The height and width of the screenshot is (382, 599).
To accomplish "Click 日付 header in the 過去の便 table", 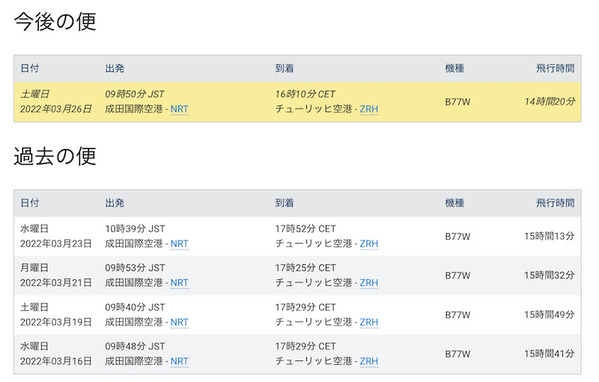I will click(x=30, y=203).
